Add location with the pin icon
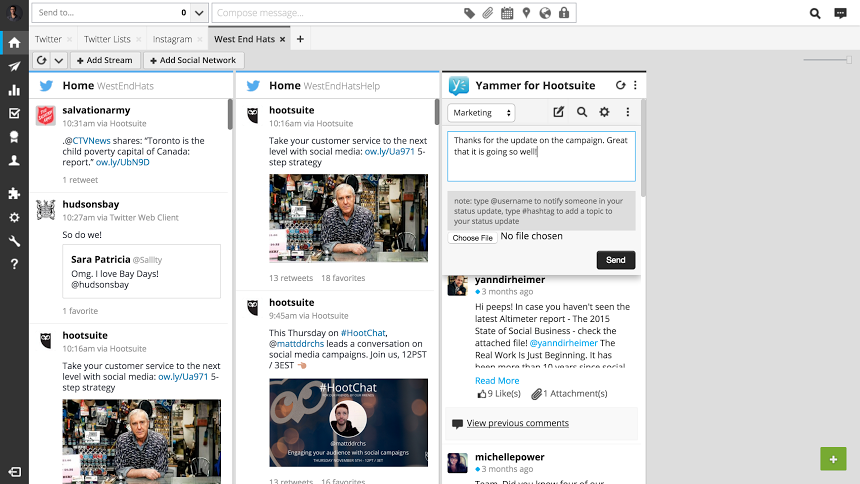 coord(527,13)
